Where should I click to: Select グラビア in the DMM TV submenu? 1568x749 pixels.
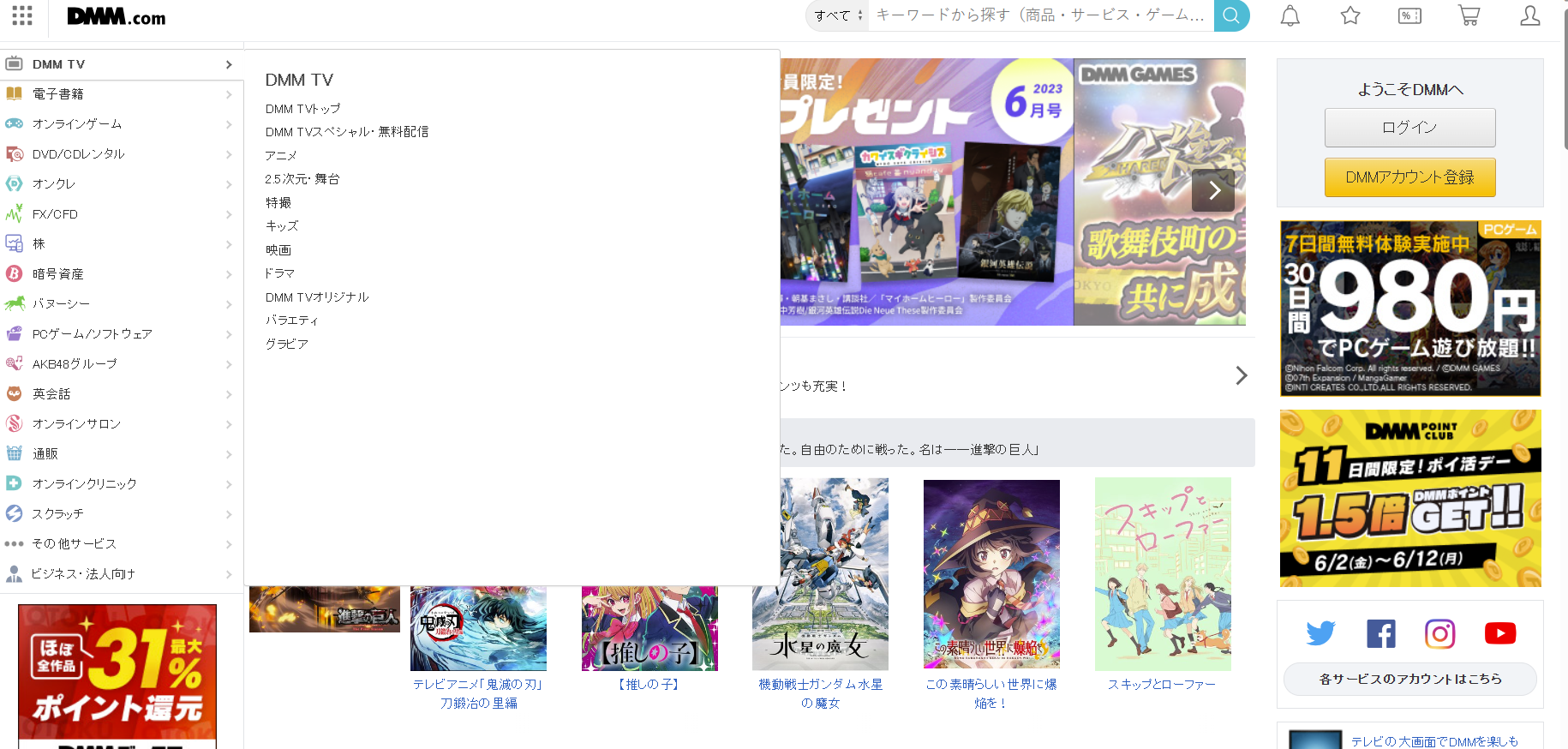[287, 344]
